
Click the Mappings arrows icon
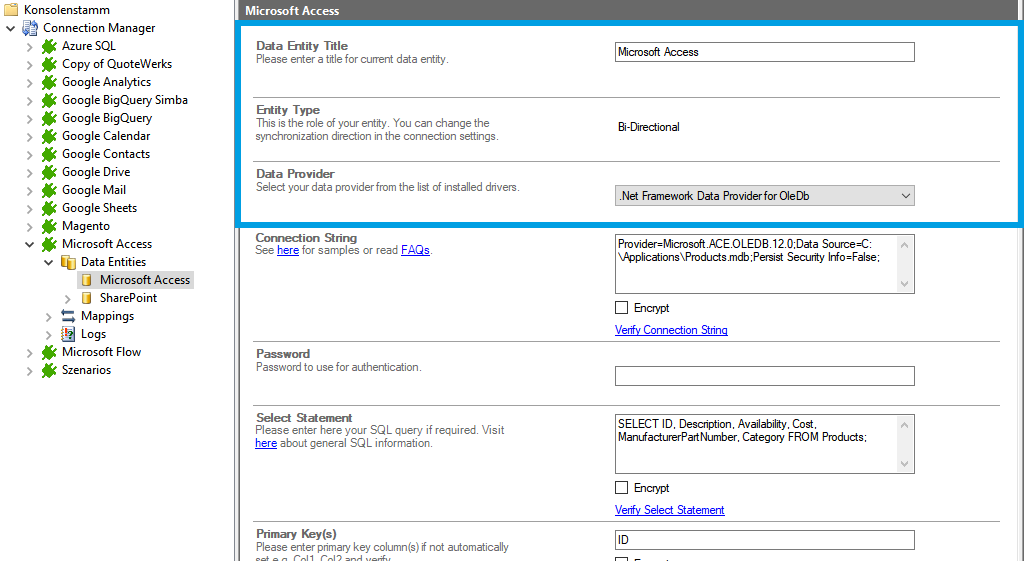click(68, 316)
